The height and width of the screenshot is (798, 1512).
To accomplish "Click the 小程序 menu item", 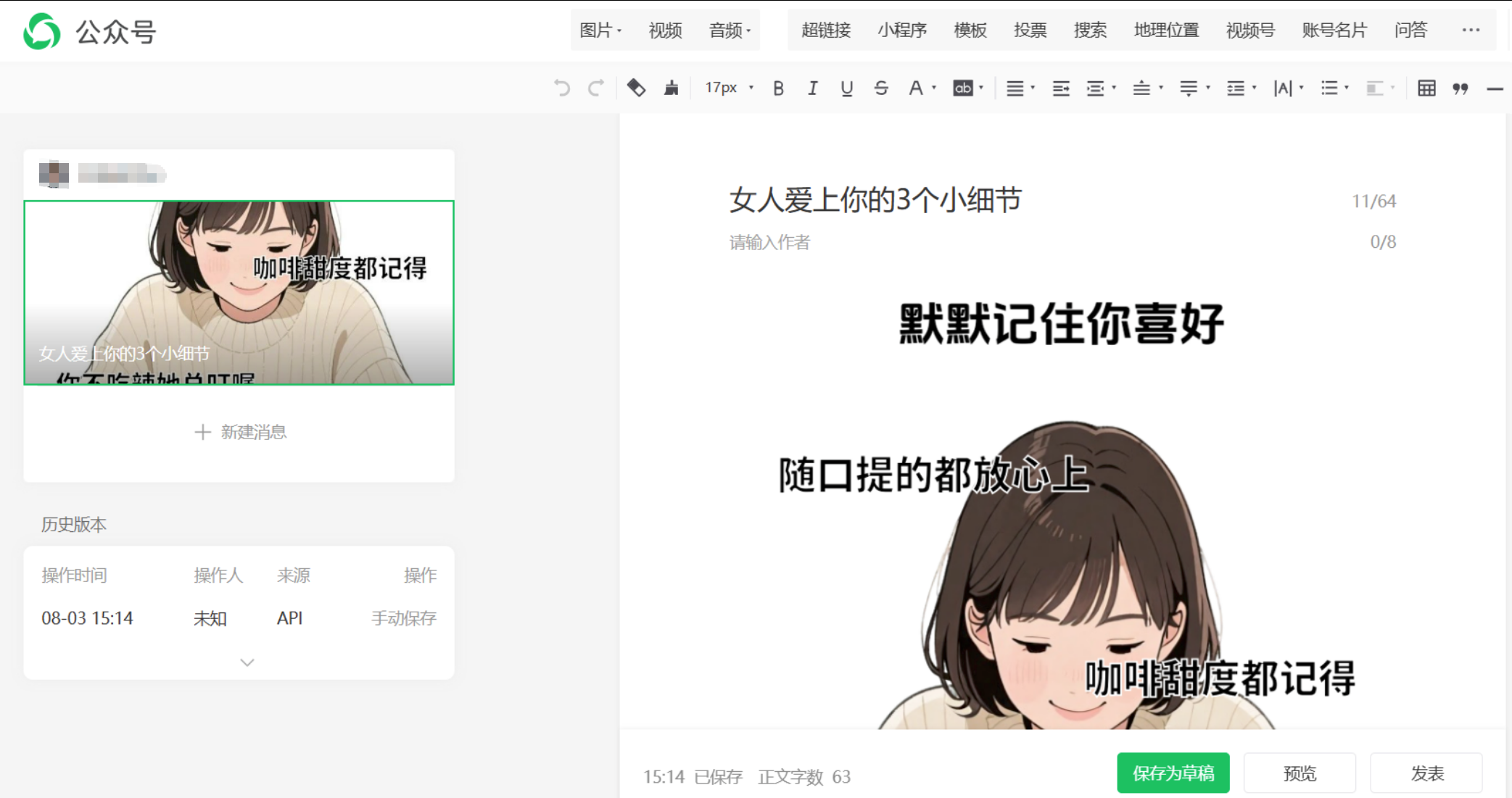I will pos(902,30).
